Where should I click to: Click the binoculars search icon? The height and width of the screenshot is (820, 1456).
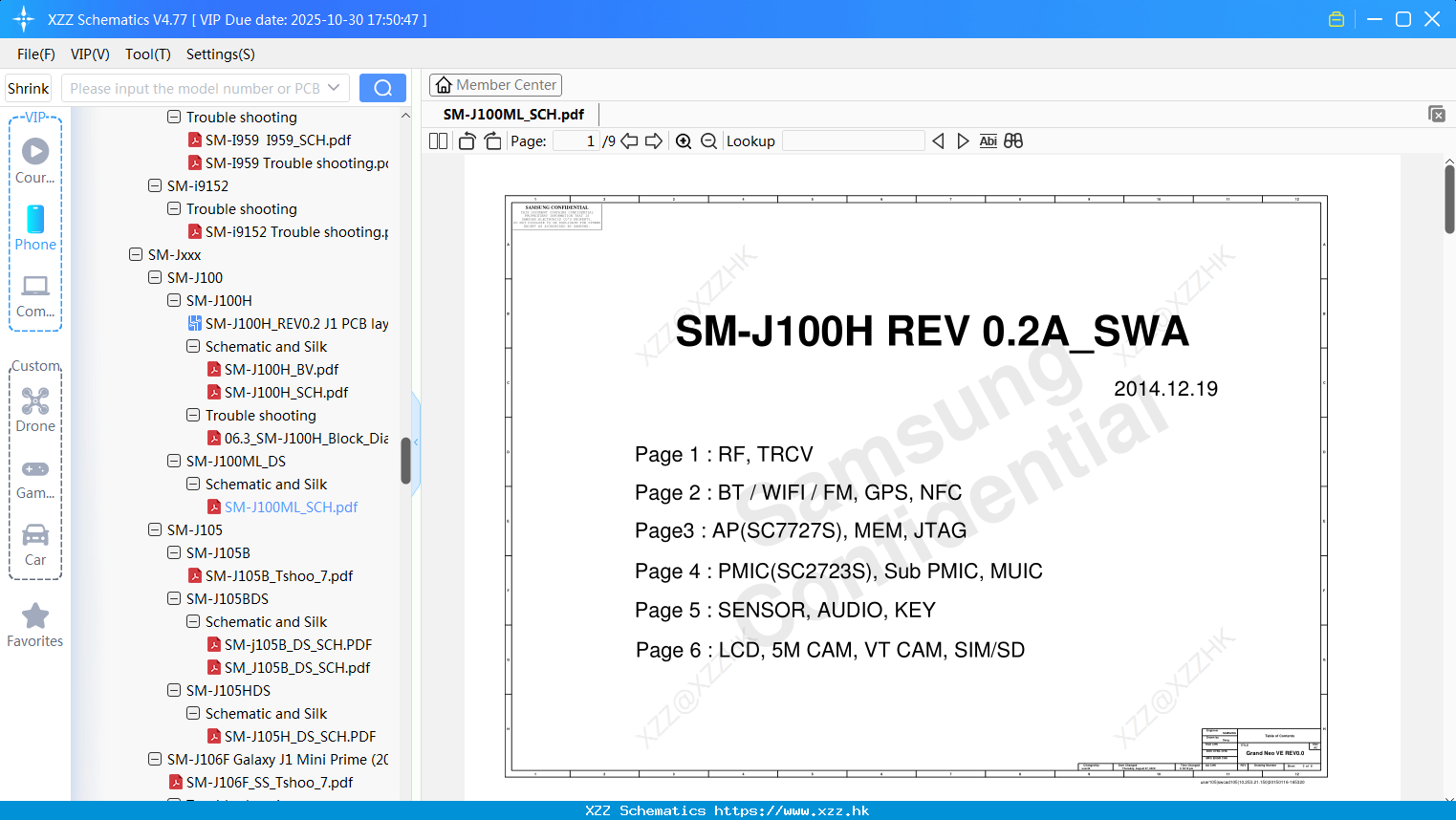[x=1013, y=140]
